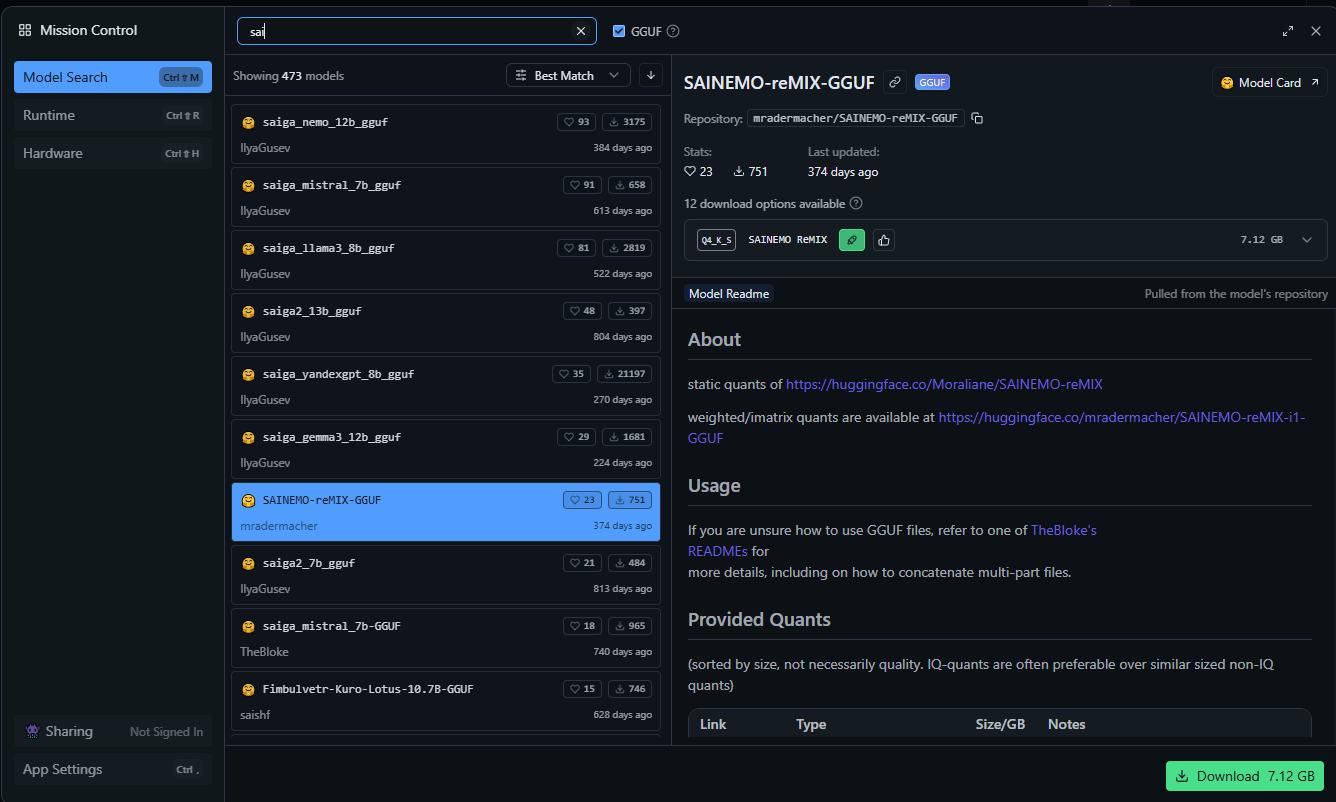The width and height of the screenshot is (1336, 802).
Task: Toggle sort direction with the down arrow
Action: [x=650, y=75]
